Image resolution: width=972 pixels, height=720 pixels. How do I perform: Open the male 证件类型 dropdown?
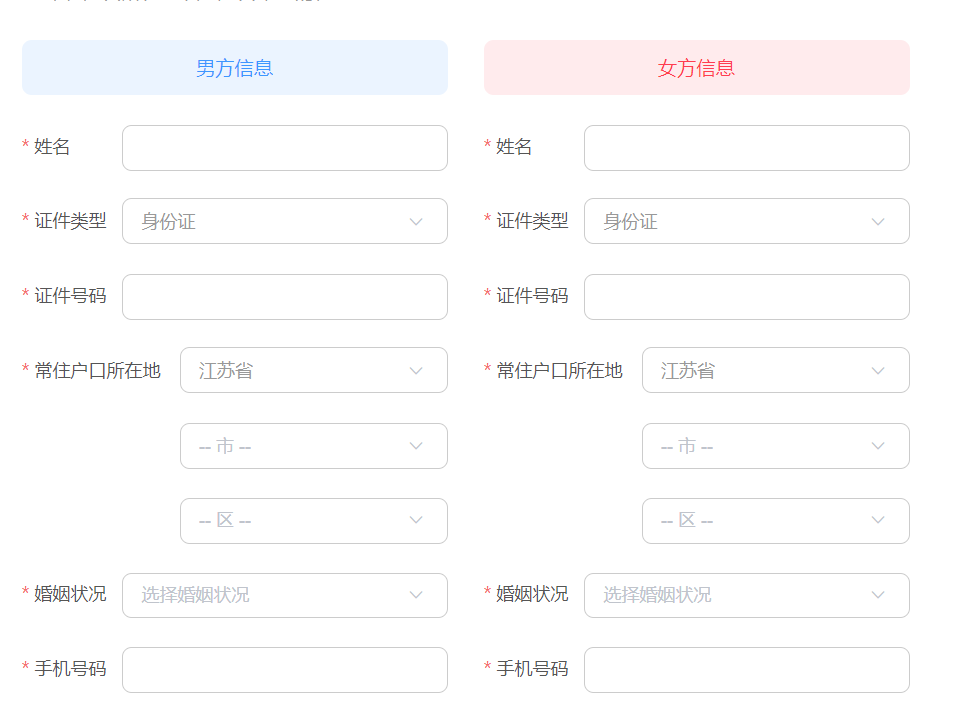click(x=285, y=221)
